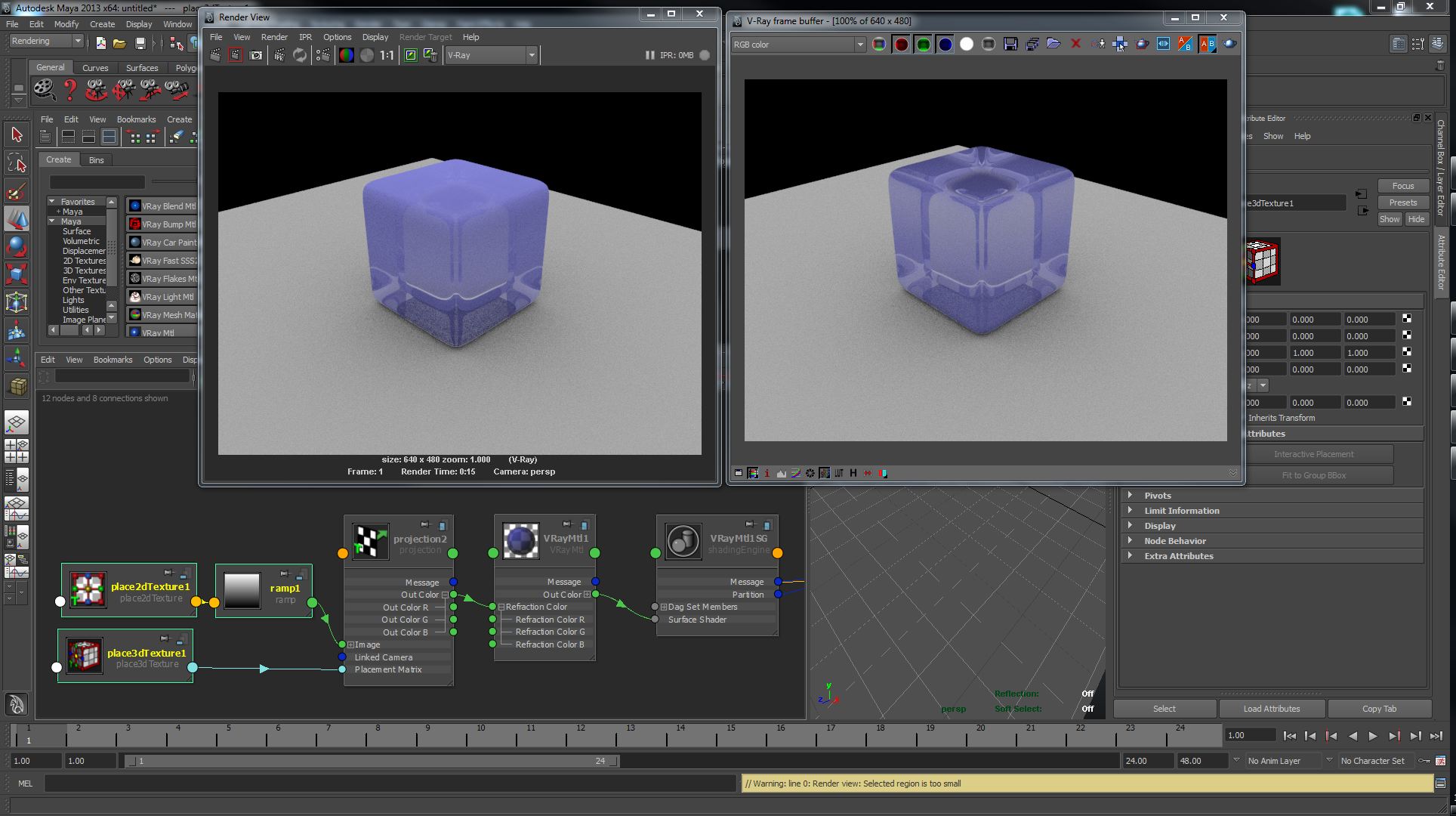Open Modify menu in Maya menu bar
The width and height of the screenshot is (1456, 816).
tap(66, 24)
